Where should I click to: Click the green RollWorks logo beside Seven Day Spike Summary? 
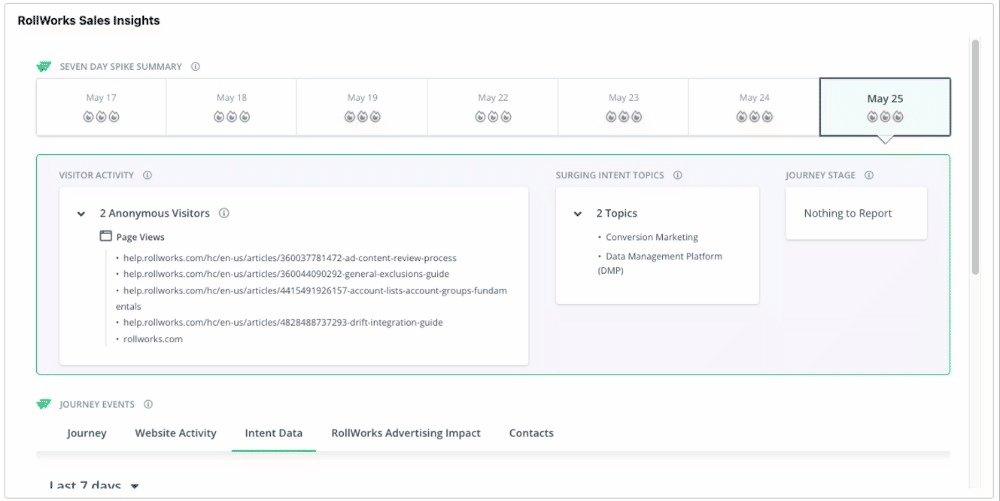tap(43, 66)
